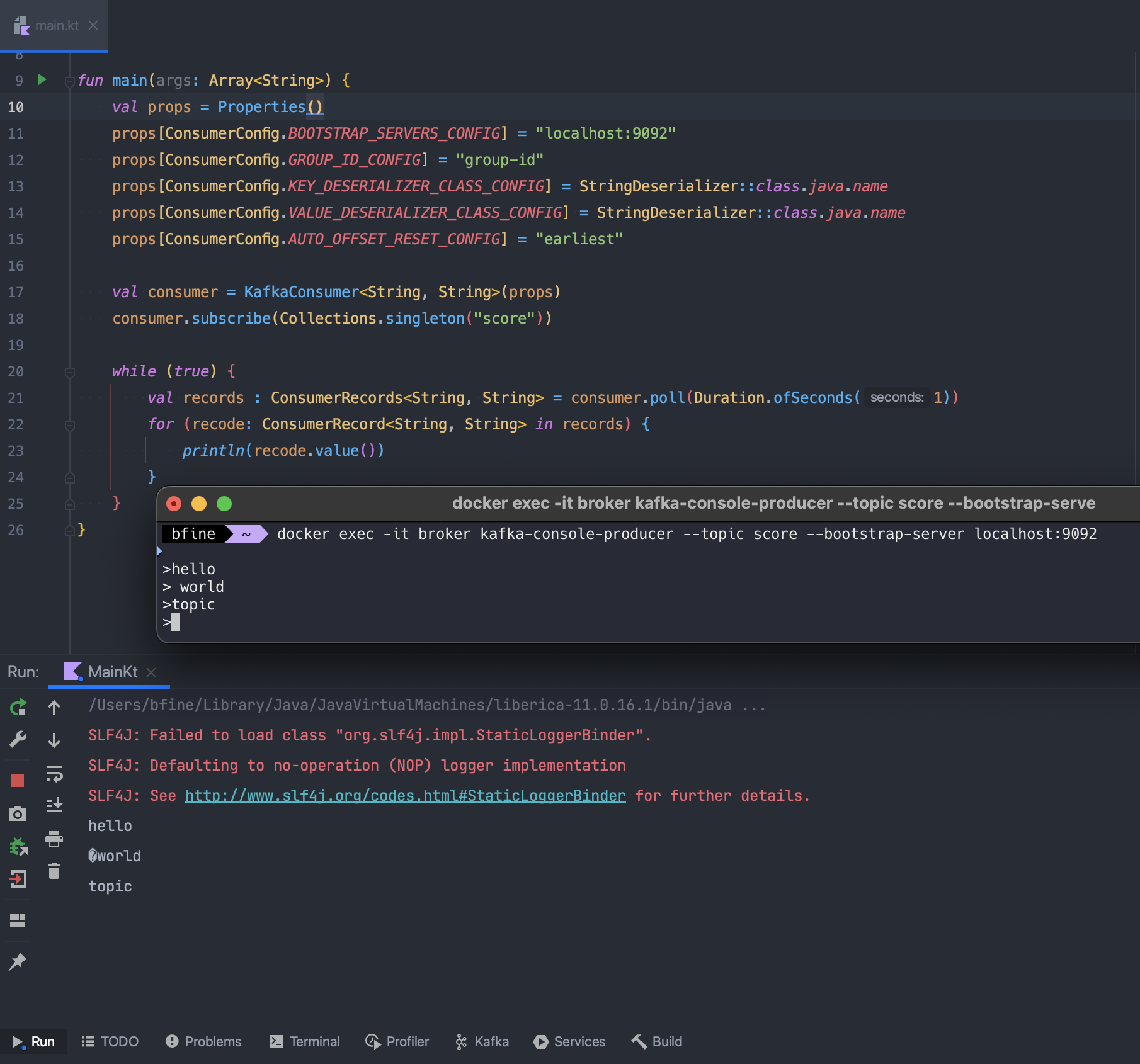Viewport: 1140px width, 1064px height.
Task: Toggle soft-wrap in console output
Action: 54,773
